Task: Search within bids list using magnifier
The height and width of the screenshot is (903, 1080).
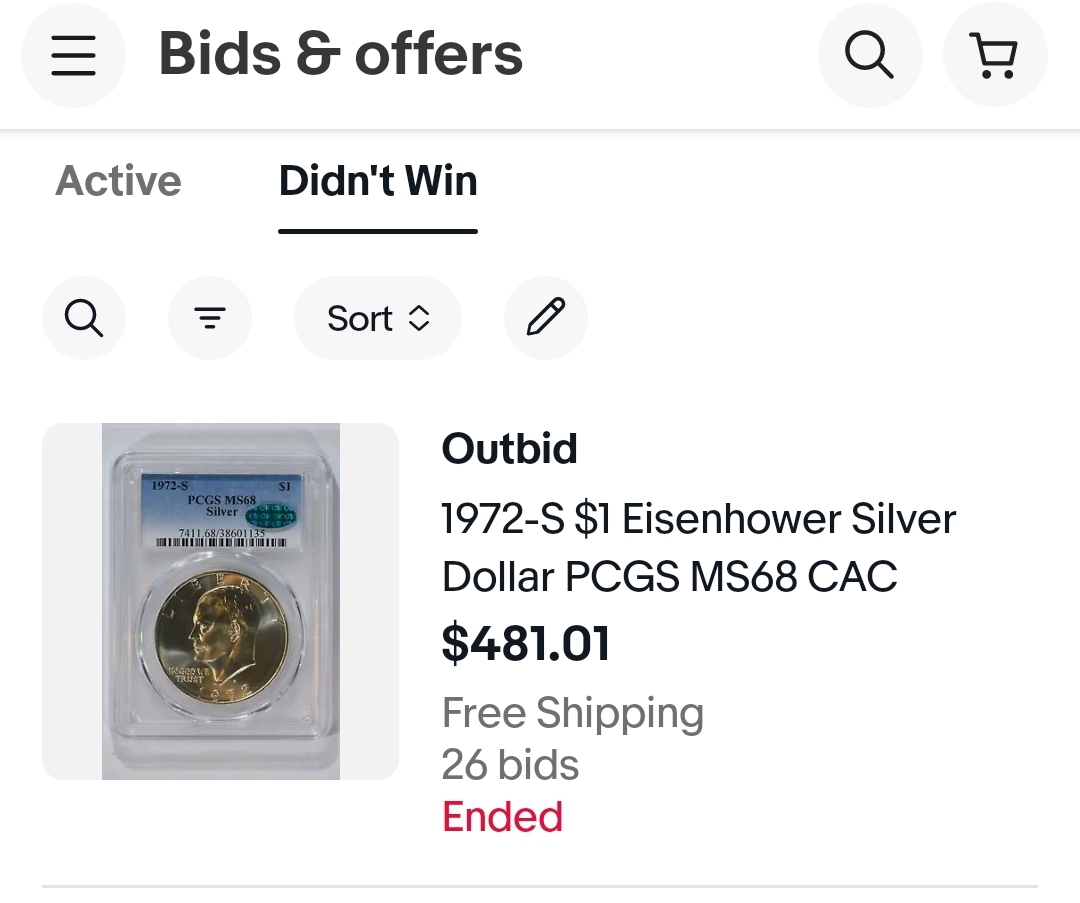Action: point(84,318)
